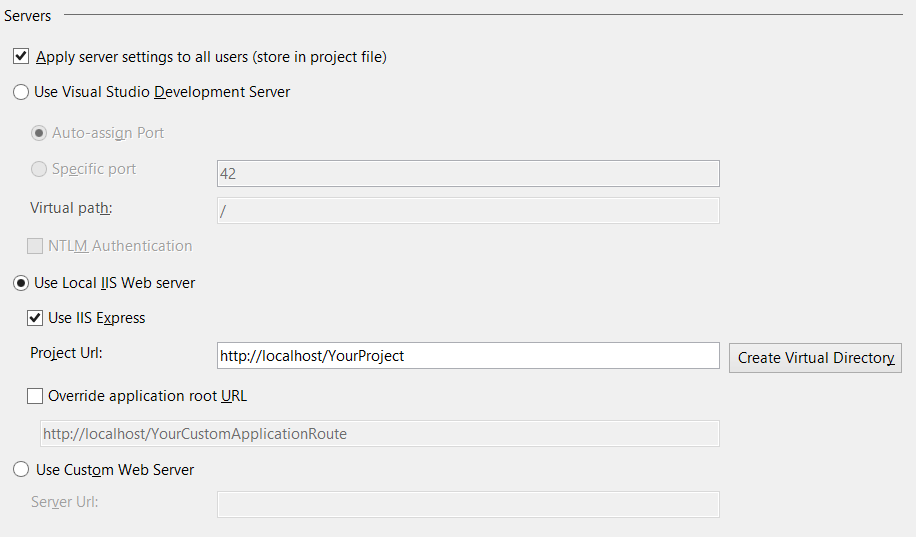Click the Virtual path text field

point(468,211)
